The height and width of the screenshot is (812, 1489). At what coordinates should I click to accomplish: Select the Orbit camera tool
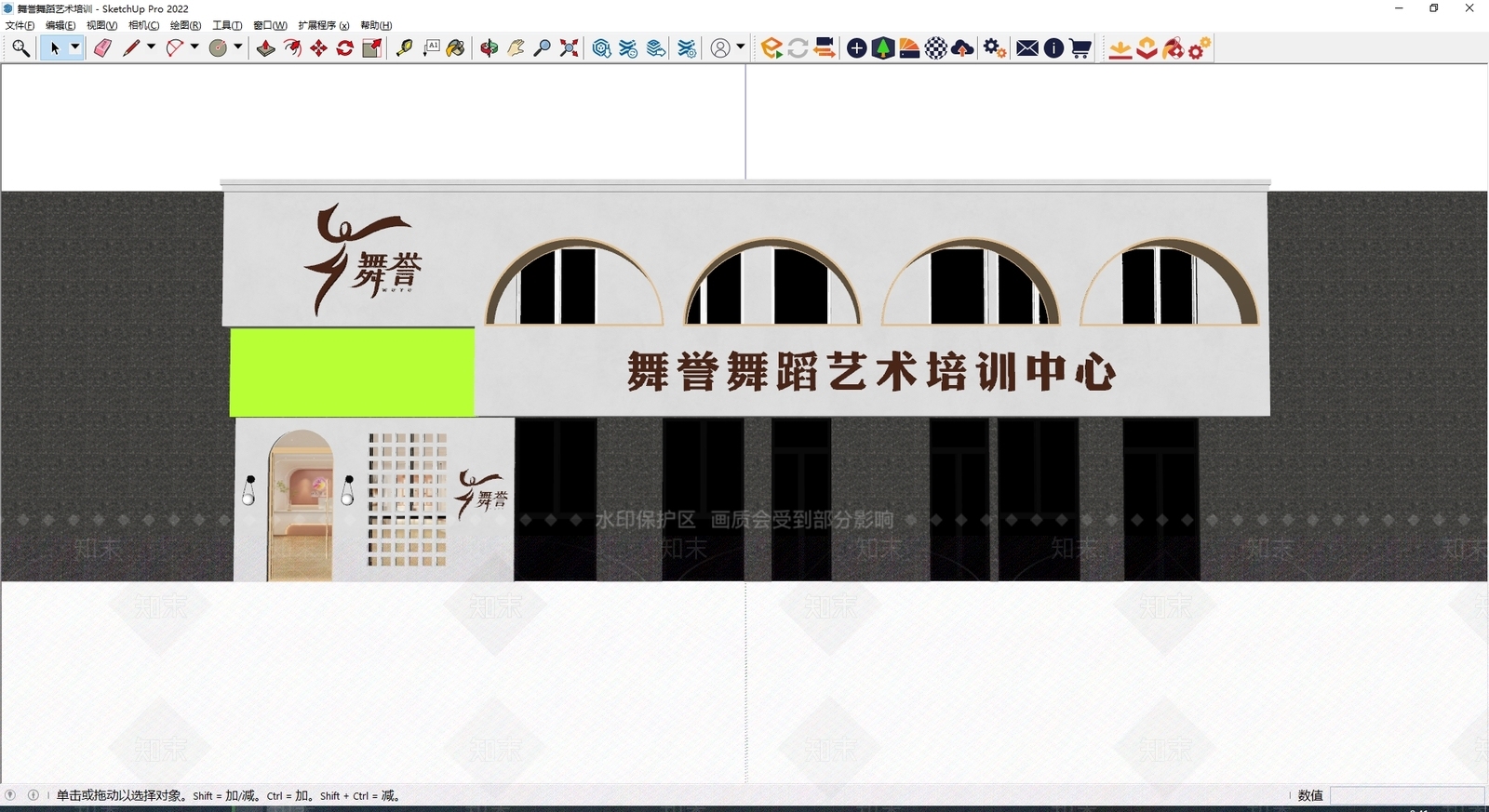(490, 48)
